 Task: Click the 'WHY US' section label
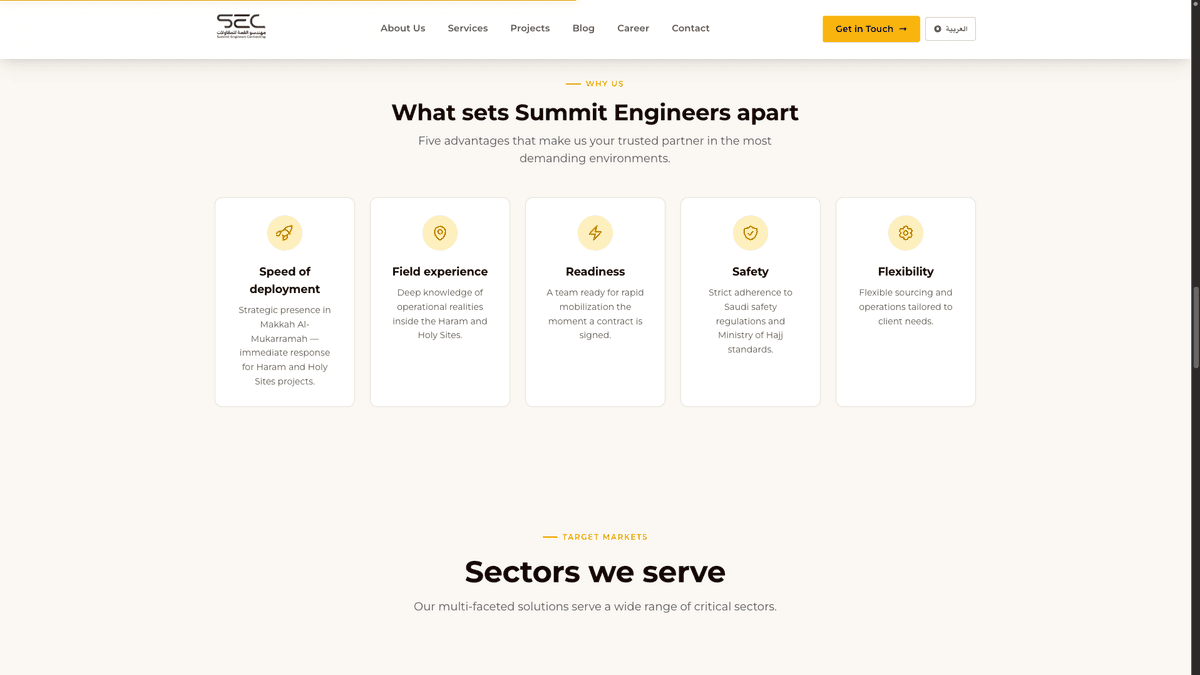(x=605, y=84)
